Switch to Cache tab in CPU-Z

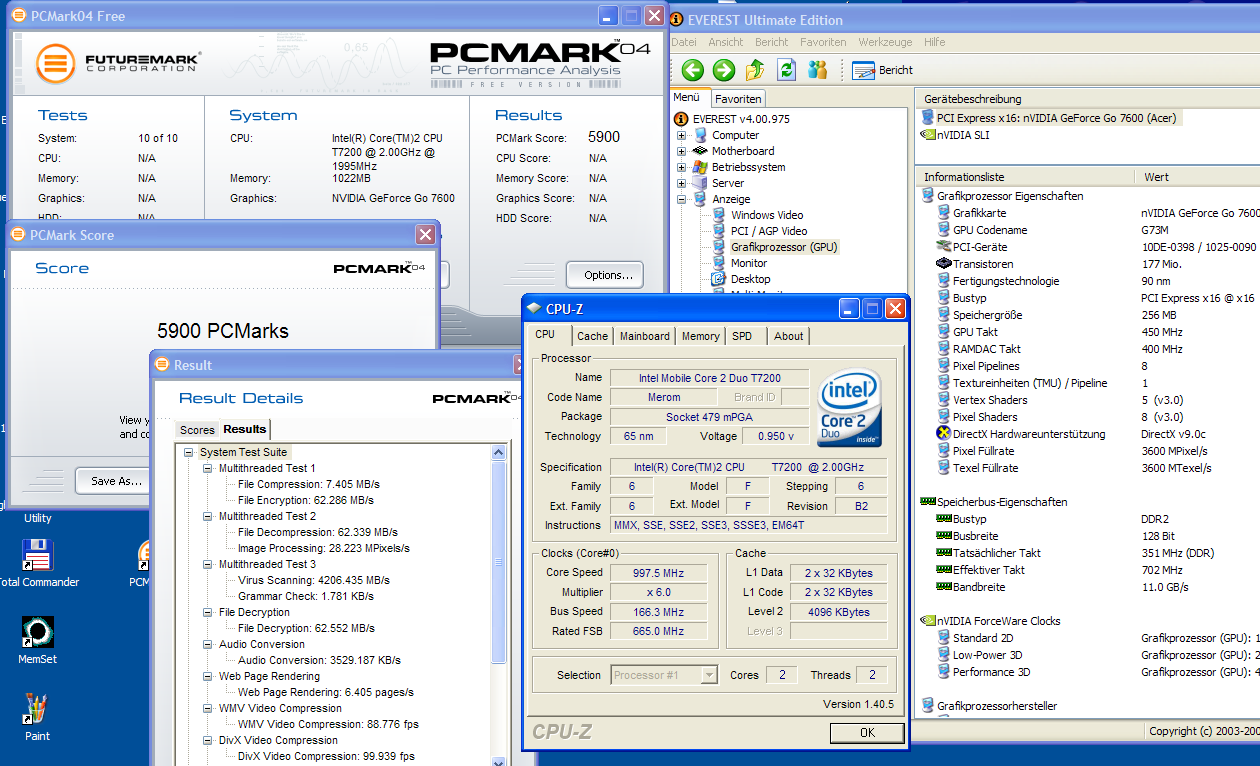[x=592, y=336]
